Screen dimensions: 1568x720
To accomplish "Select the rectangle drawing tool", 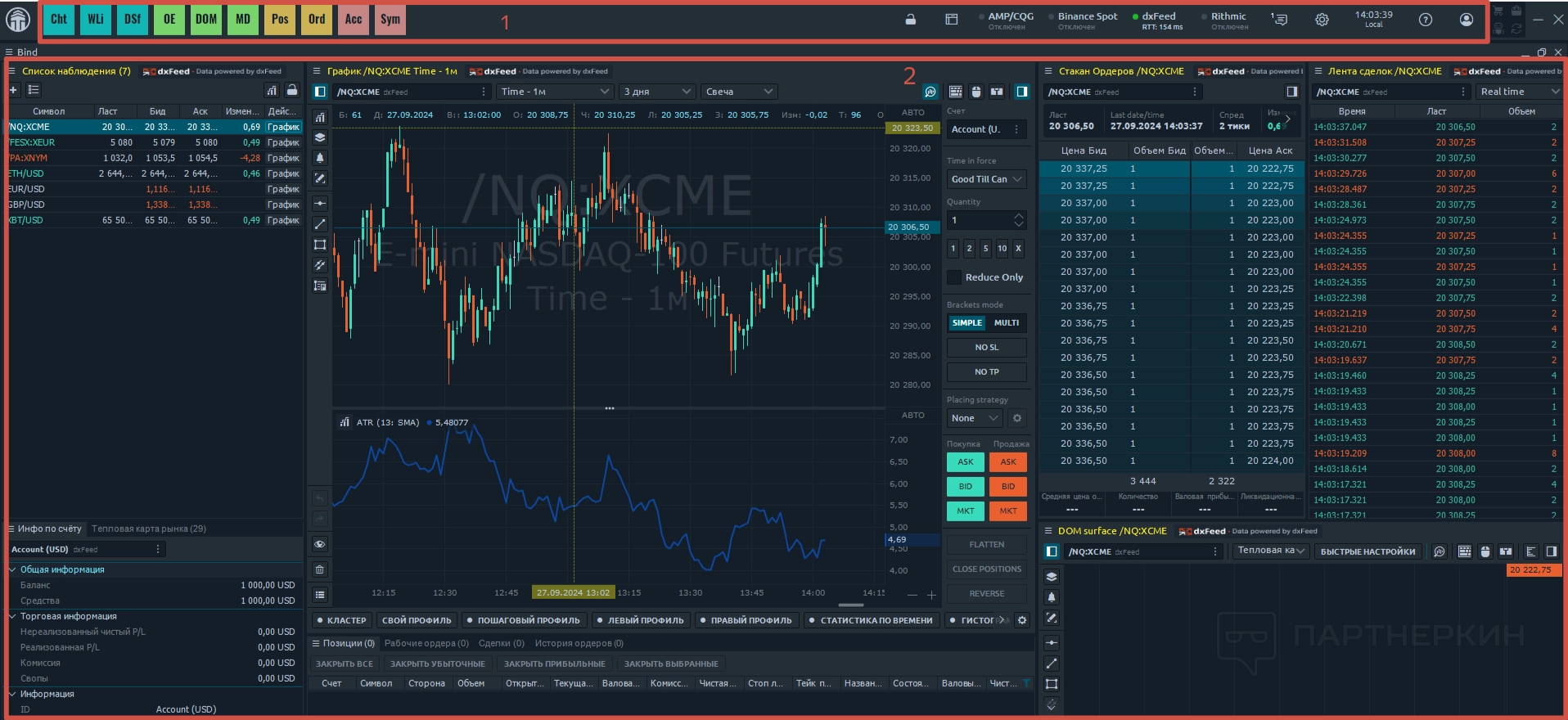I will click(x=320, y=245).
